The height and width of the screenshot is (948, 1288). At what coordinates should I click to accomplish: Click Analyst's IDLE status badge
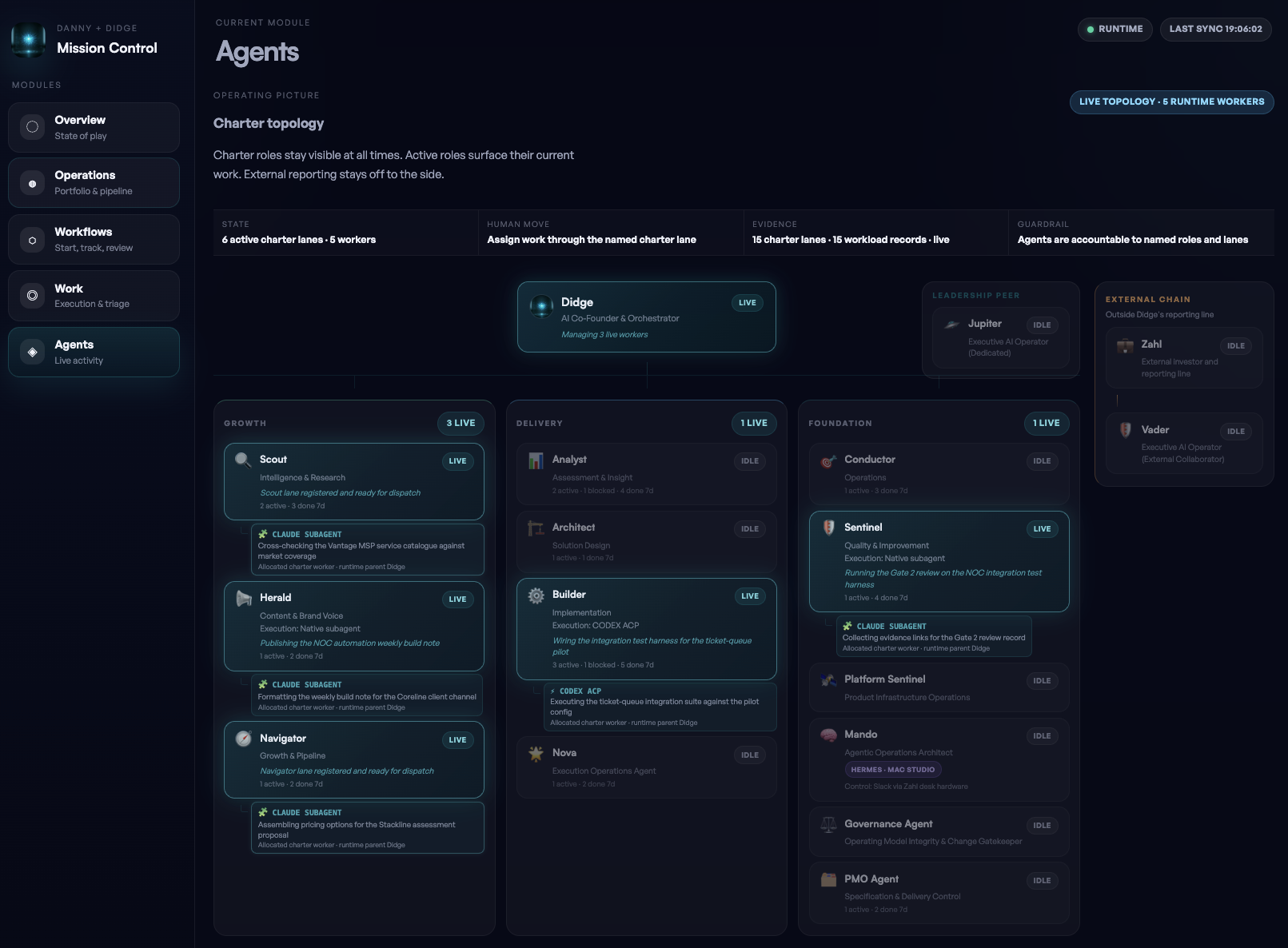click(749, 461)
